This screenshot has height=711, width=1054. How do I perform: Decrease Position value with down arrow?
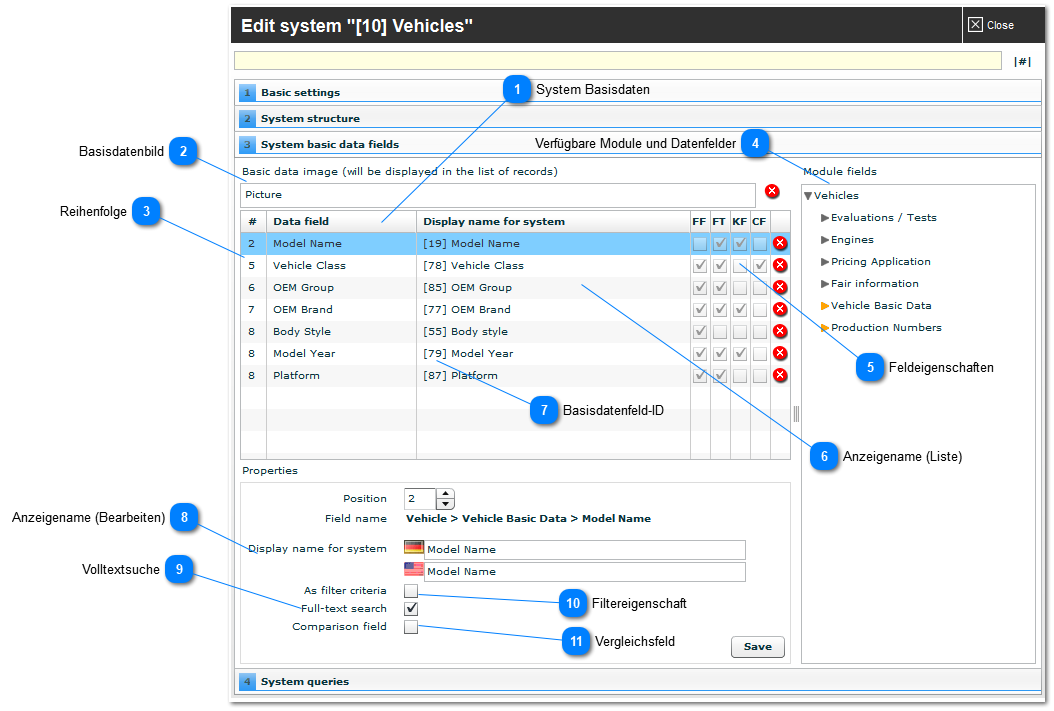pos(446,504)
